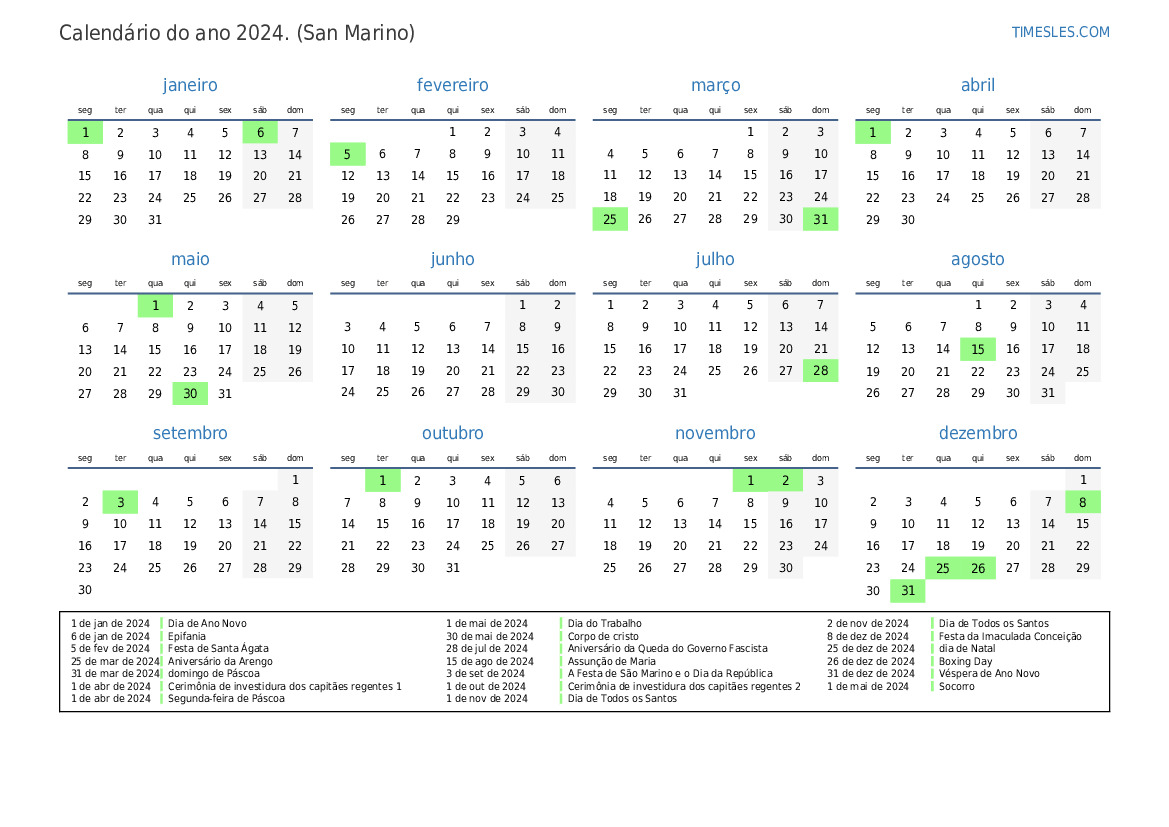Click the highlighted February 5 Santa Ágata date
The width and height of the screenshot is (1169, 827).
pos(347,154)
